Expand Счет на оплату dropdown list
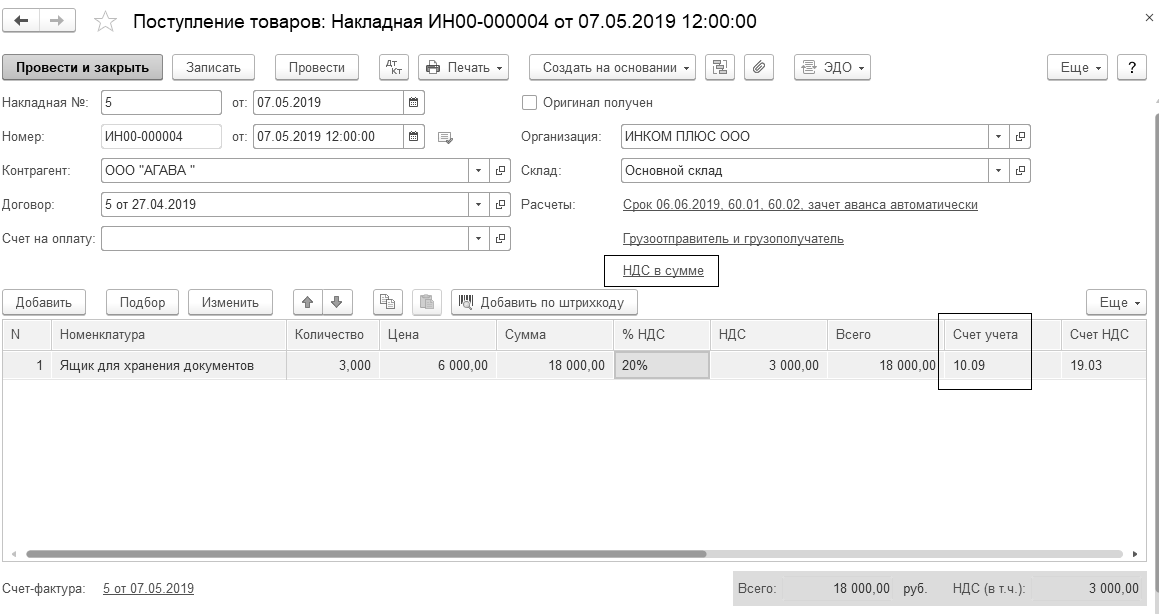The width and height of the screenshot is (1159, 614). pyautogui.click(x=478, y=239)
